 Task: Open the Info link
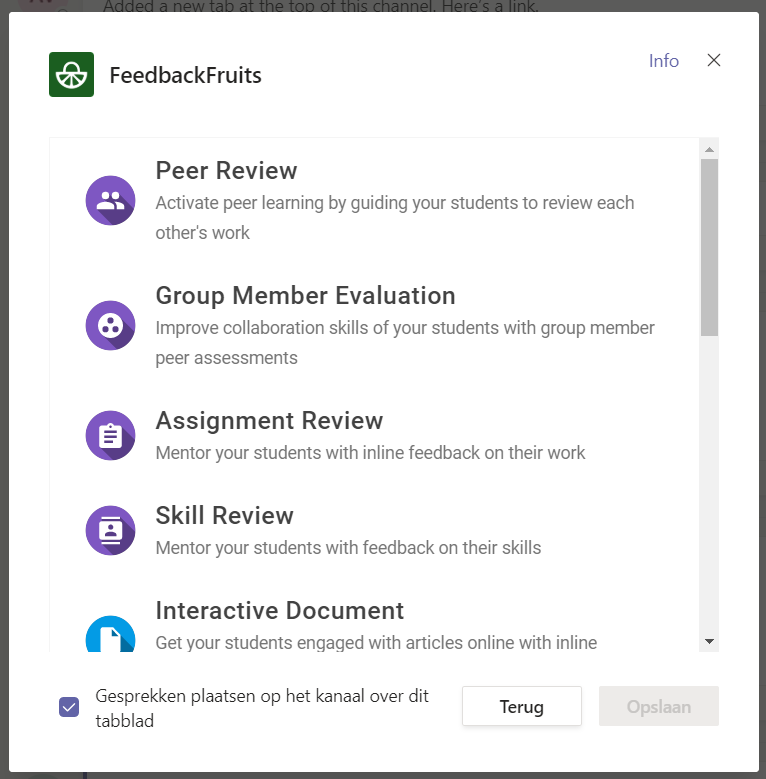point(664,61)
